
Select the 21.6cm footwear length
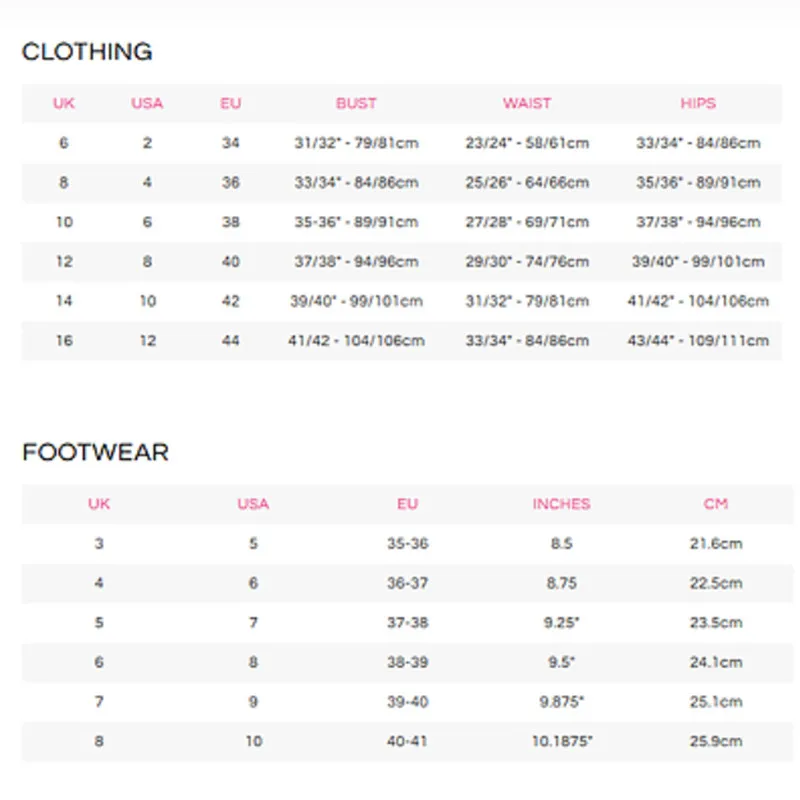coord(716,544)
